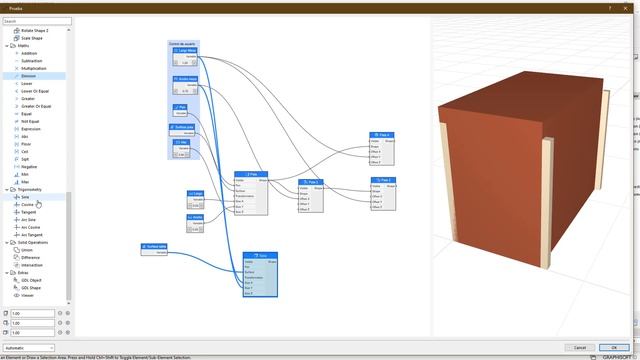Click the Max node icon

(17, 182)
